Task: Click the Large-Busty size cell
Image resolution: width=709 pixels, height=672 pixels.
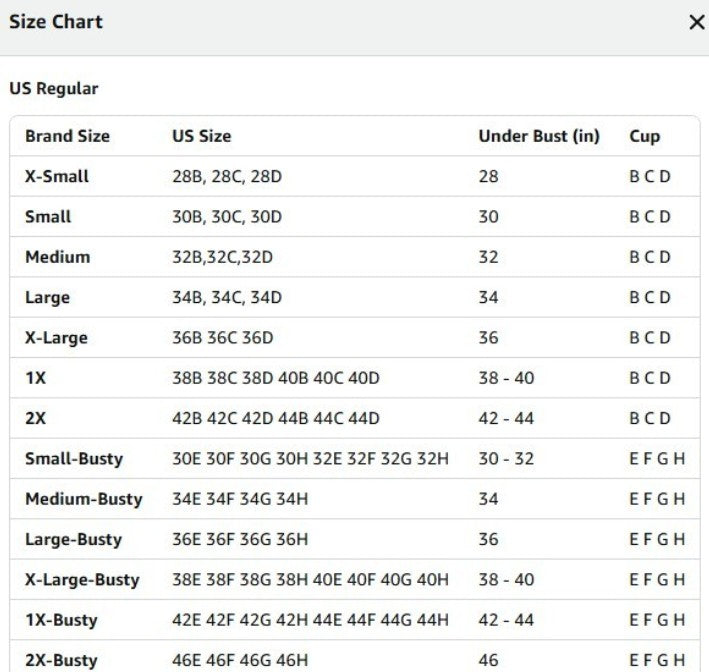Action: click(74, 539)
